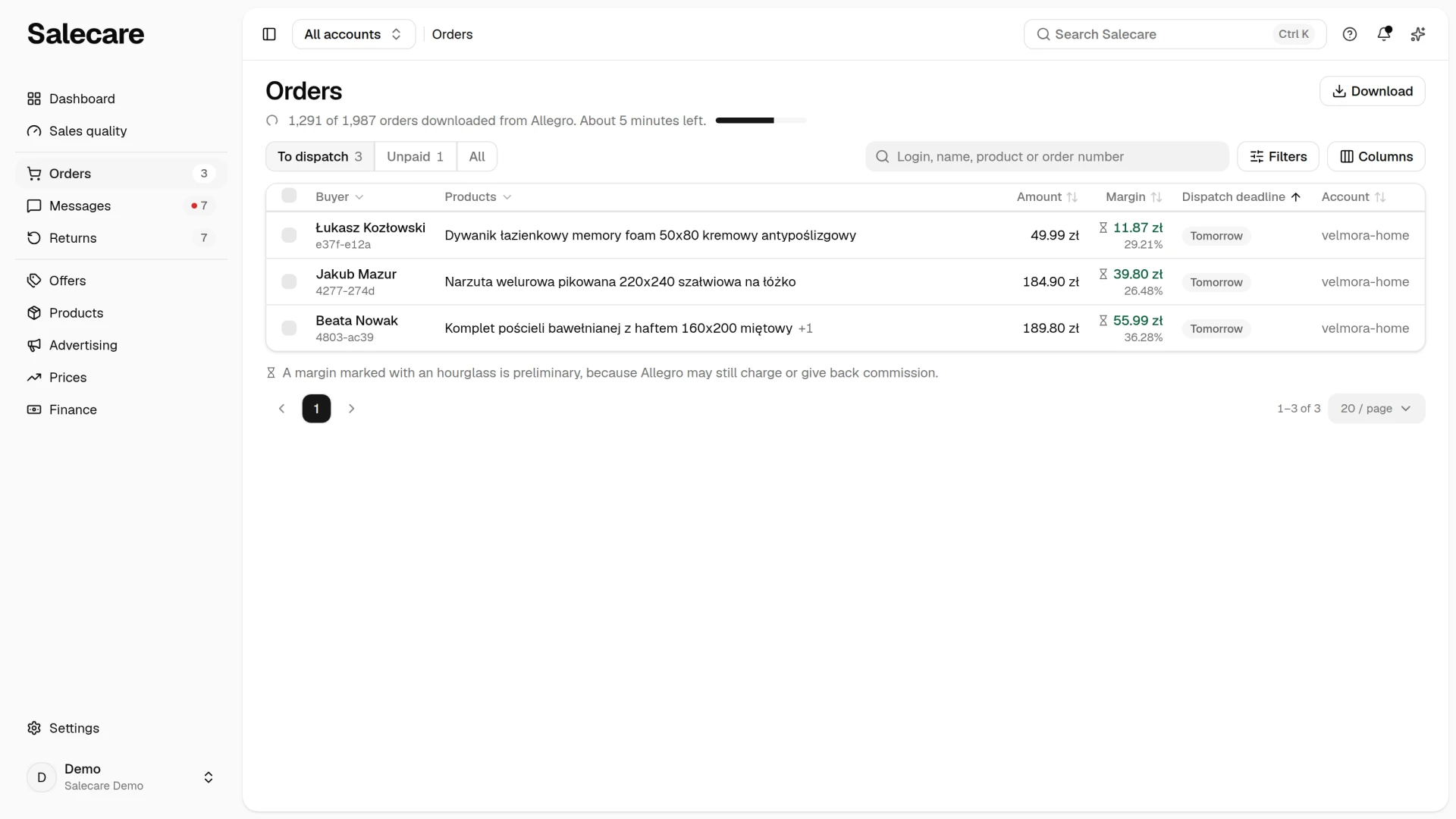The height and width of the screenshot is (819, 1456).
Task: Focus the Search Salecare field
Action: click(x=1175, y=34)
